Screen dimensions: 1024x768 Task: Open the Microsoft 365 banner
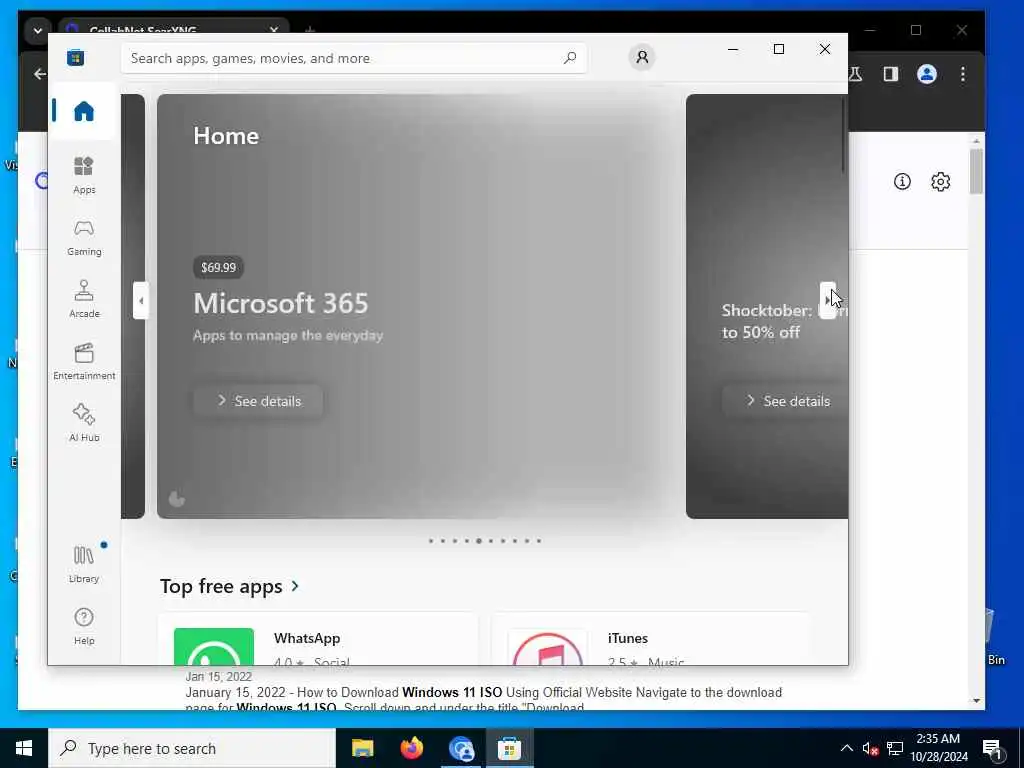click(421, 306)
